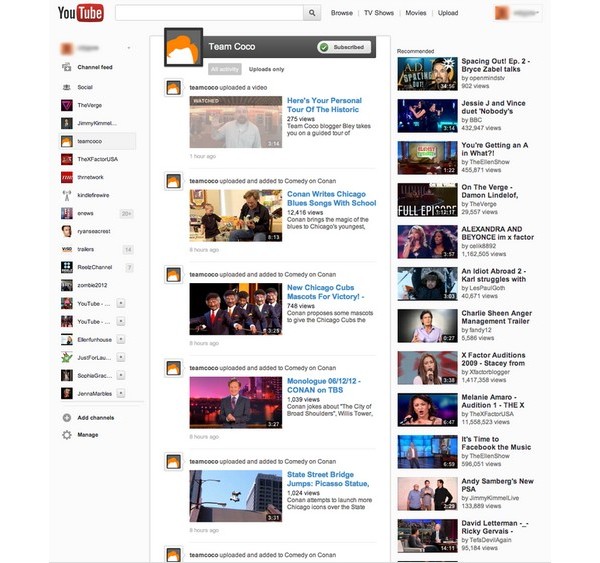Expand dropdown next to SophiaGrac...

click(x=121, y=375)
